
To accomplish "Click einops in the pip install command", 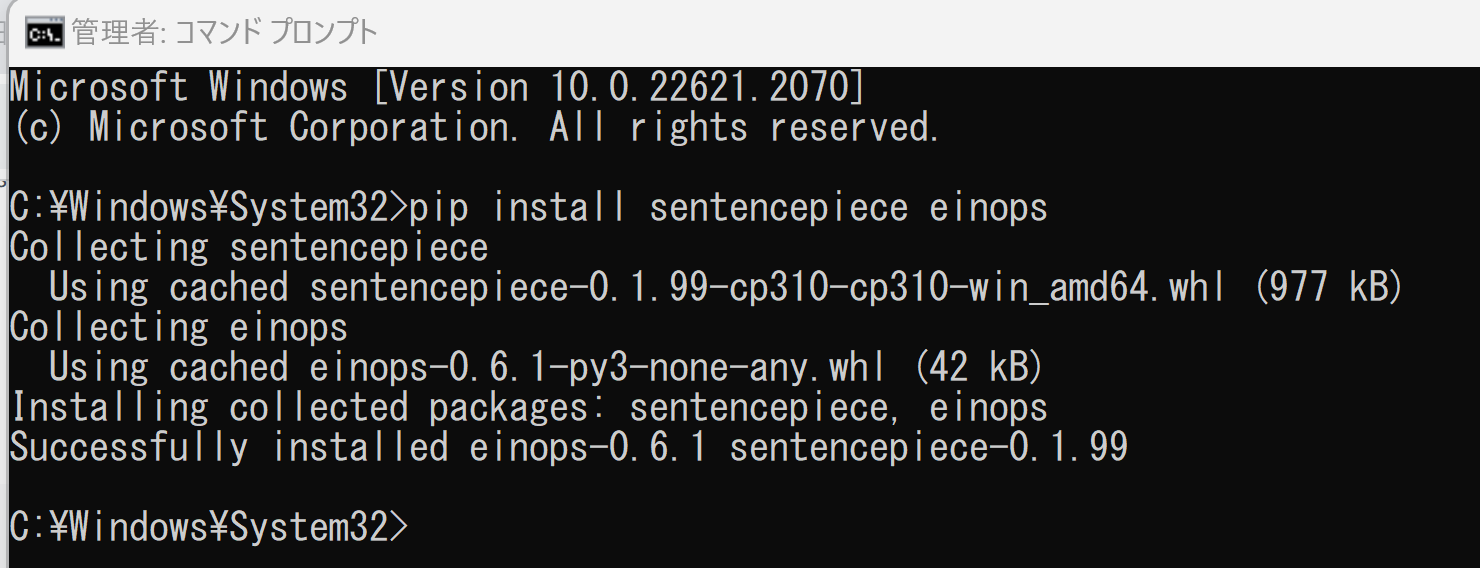I will click(x=989, y=207).
